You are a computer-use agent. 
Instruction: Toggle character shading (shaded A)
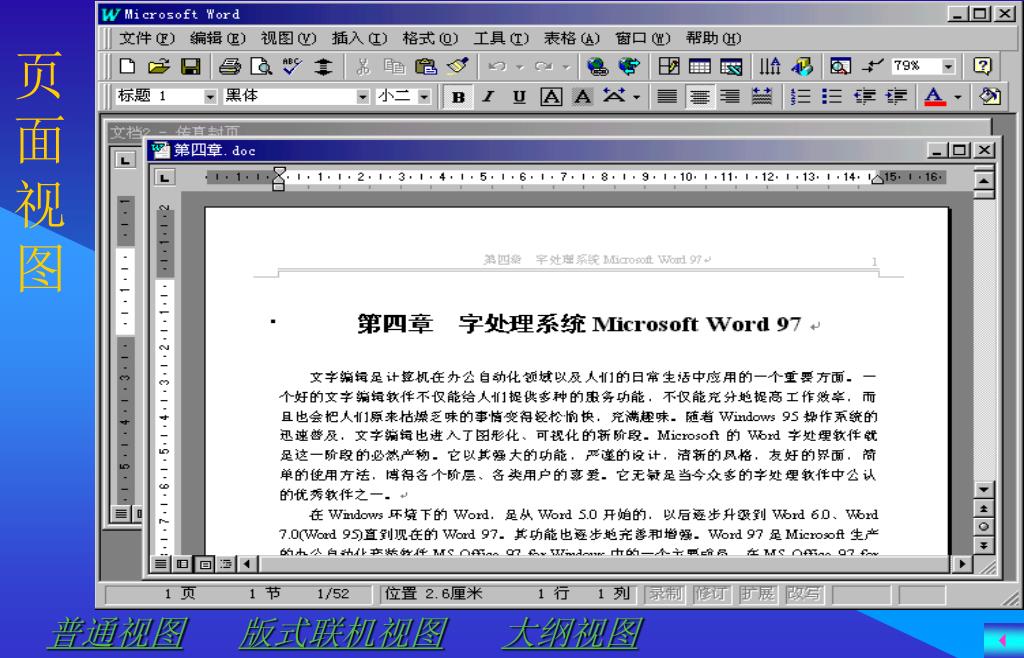583,97
